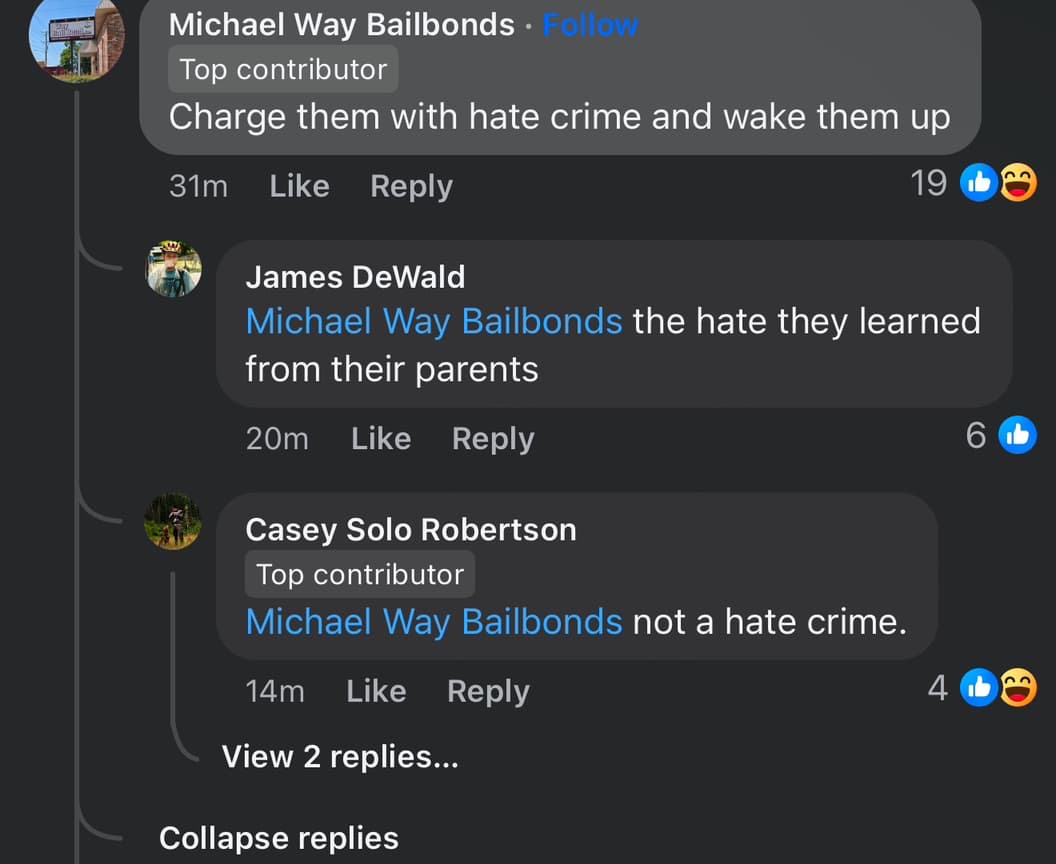This screenshot has width=1056, height=864.
Task: Expand 'View 2 replies...' under Casey's comment
Action: 340,757
